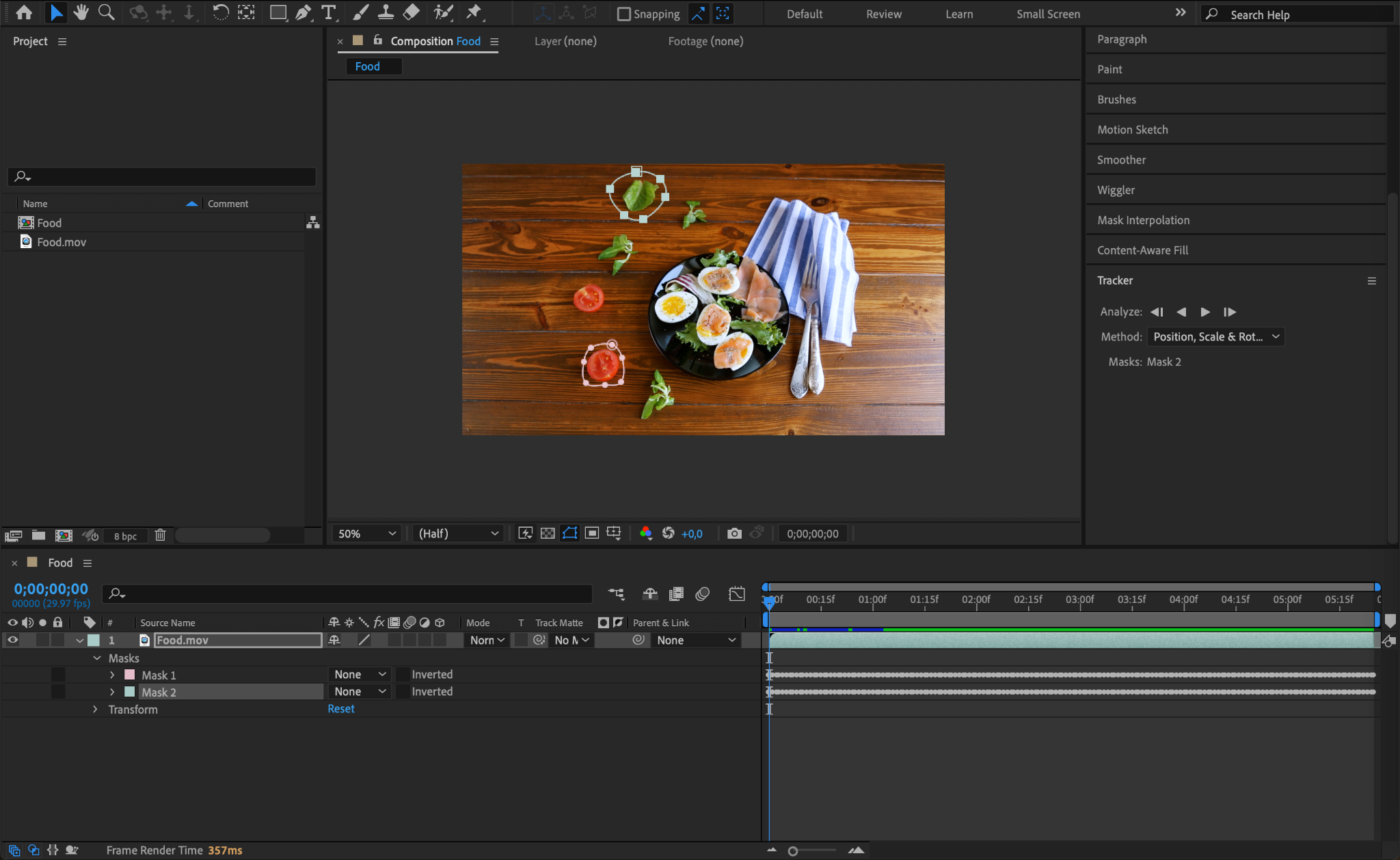The image size is (1400, 860).
Task: Select the Type tool
Action: 329,12
